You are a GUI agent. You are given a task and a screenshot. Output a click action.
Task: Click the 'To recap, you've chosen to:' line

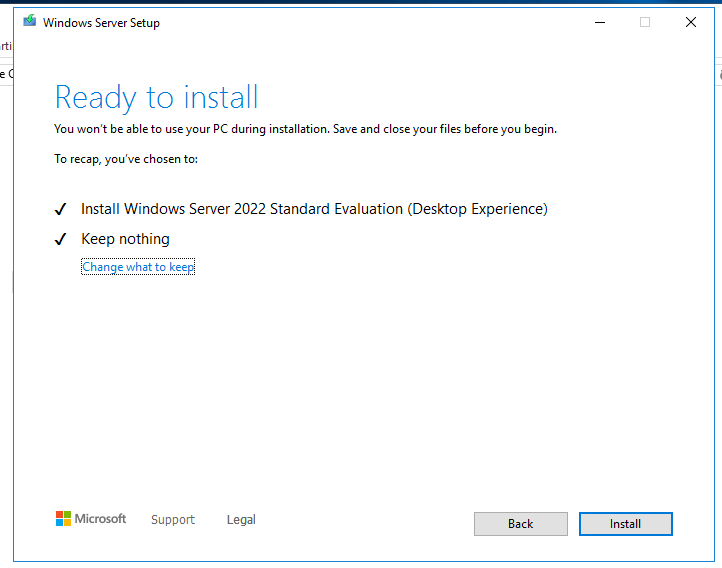point(126,159)
